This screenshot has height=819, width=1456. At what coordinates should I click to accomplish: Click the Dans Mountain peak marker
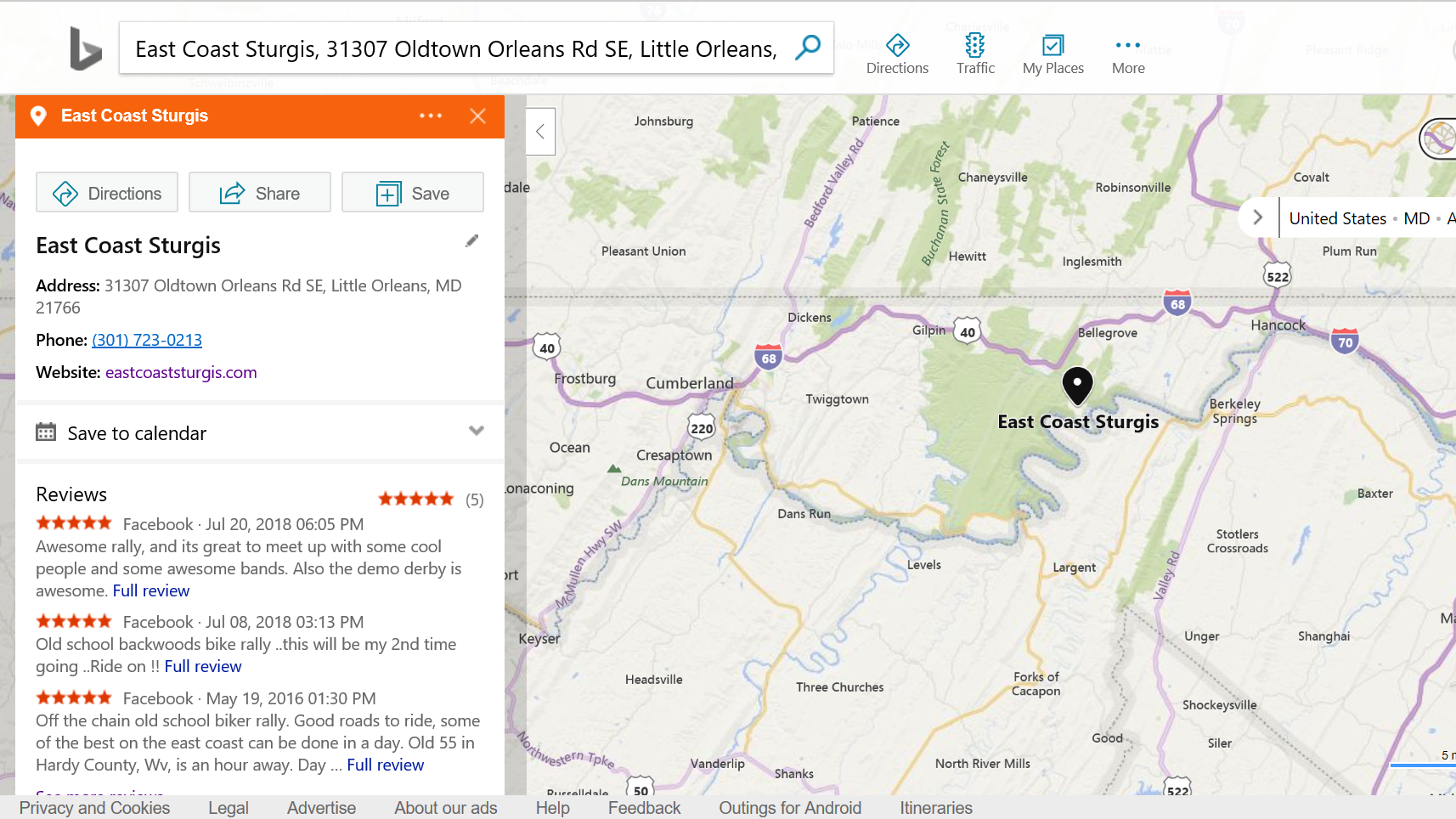click(613, 469)
